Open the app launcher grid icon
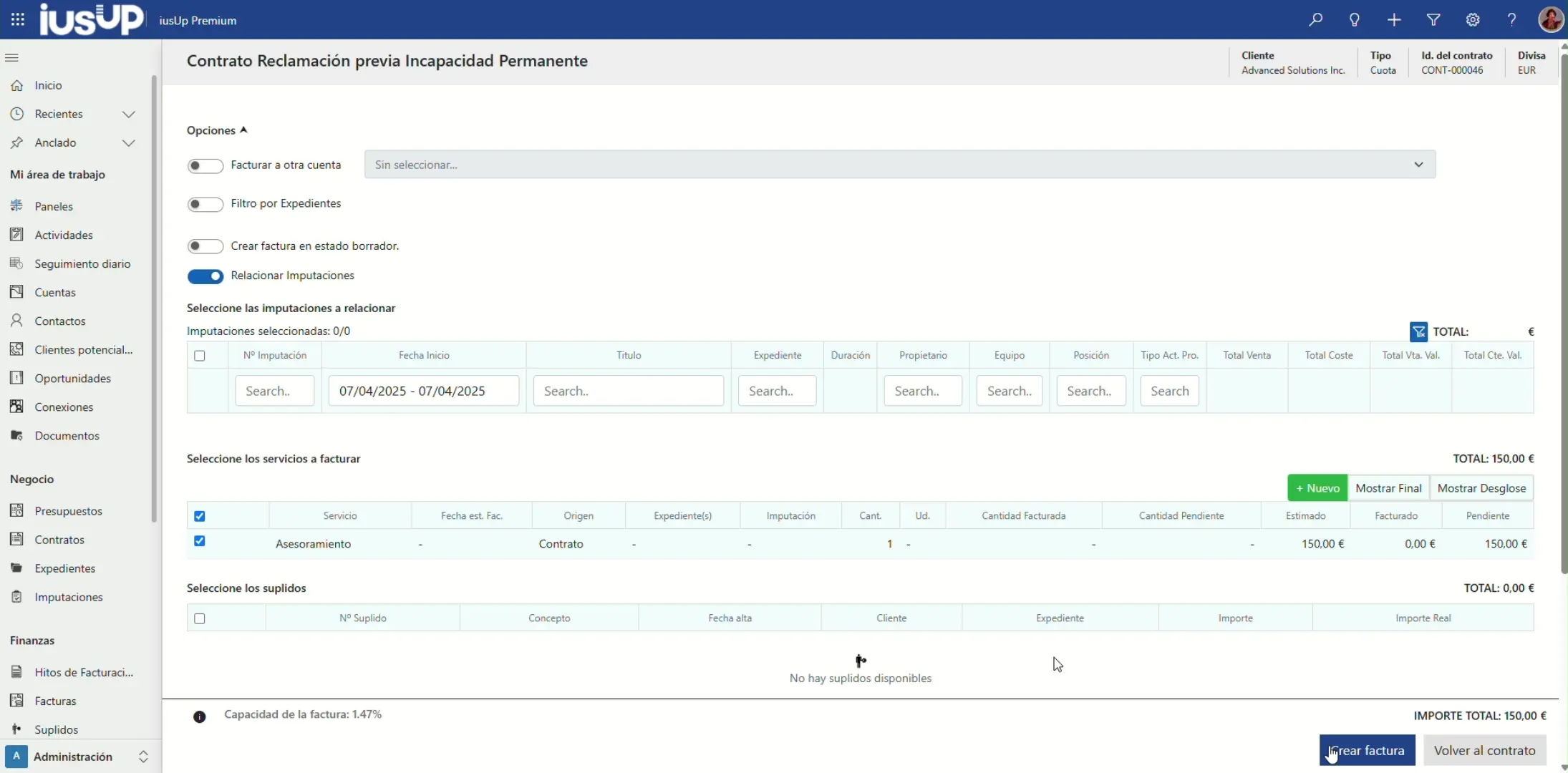This screenshot has width=1568, height=773. tap(18, 20)
